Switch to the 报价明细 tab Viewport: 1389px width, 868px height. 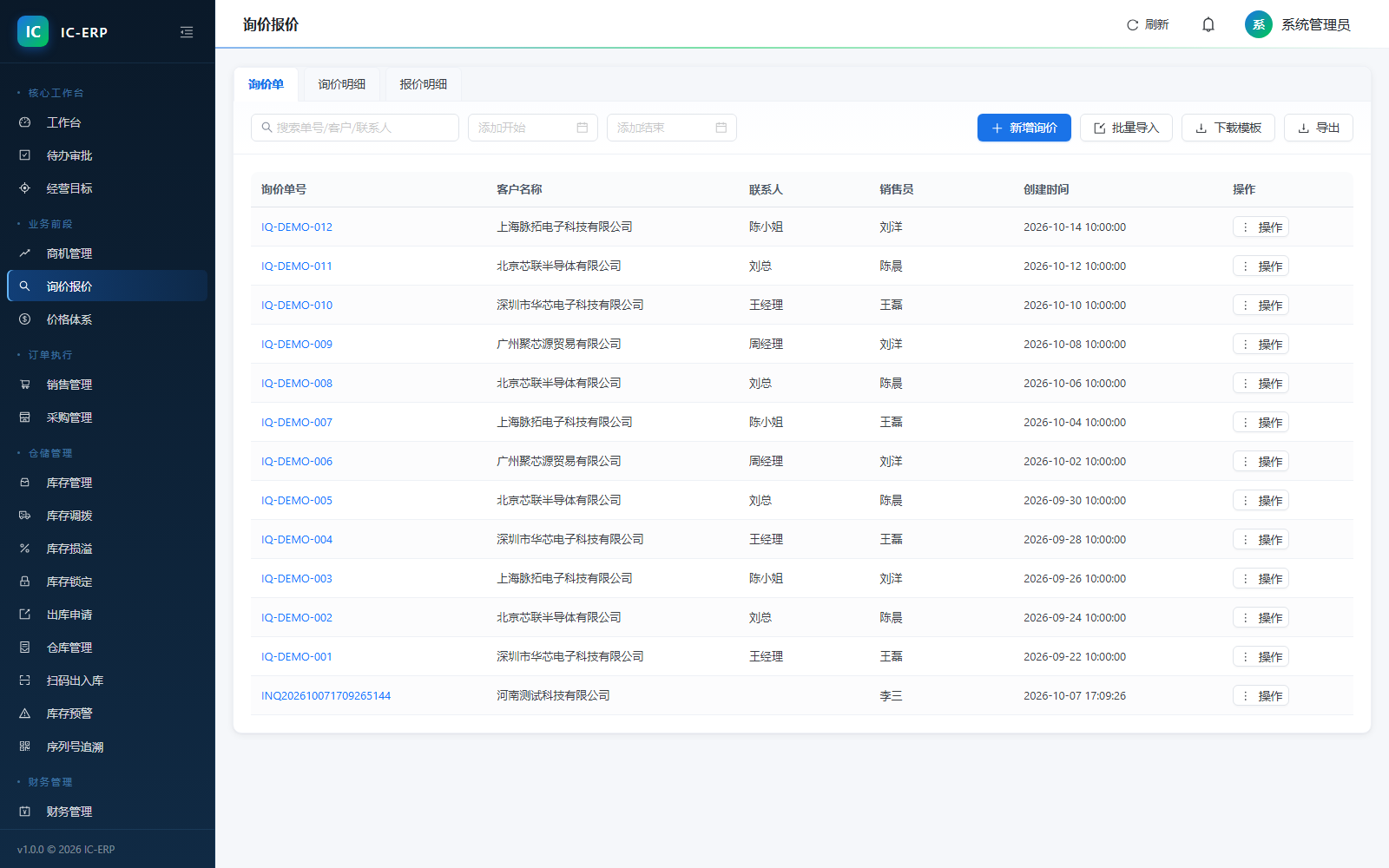point(423,84)
